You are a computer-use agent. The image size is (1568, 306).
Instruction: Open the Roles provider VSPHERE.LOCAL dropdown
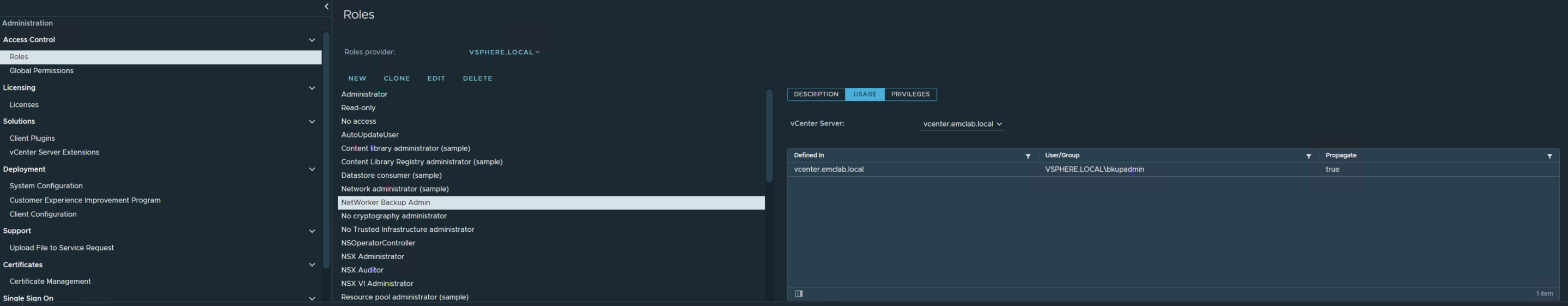coord(504,52)
